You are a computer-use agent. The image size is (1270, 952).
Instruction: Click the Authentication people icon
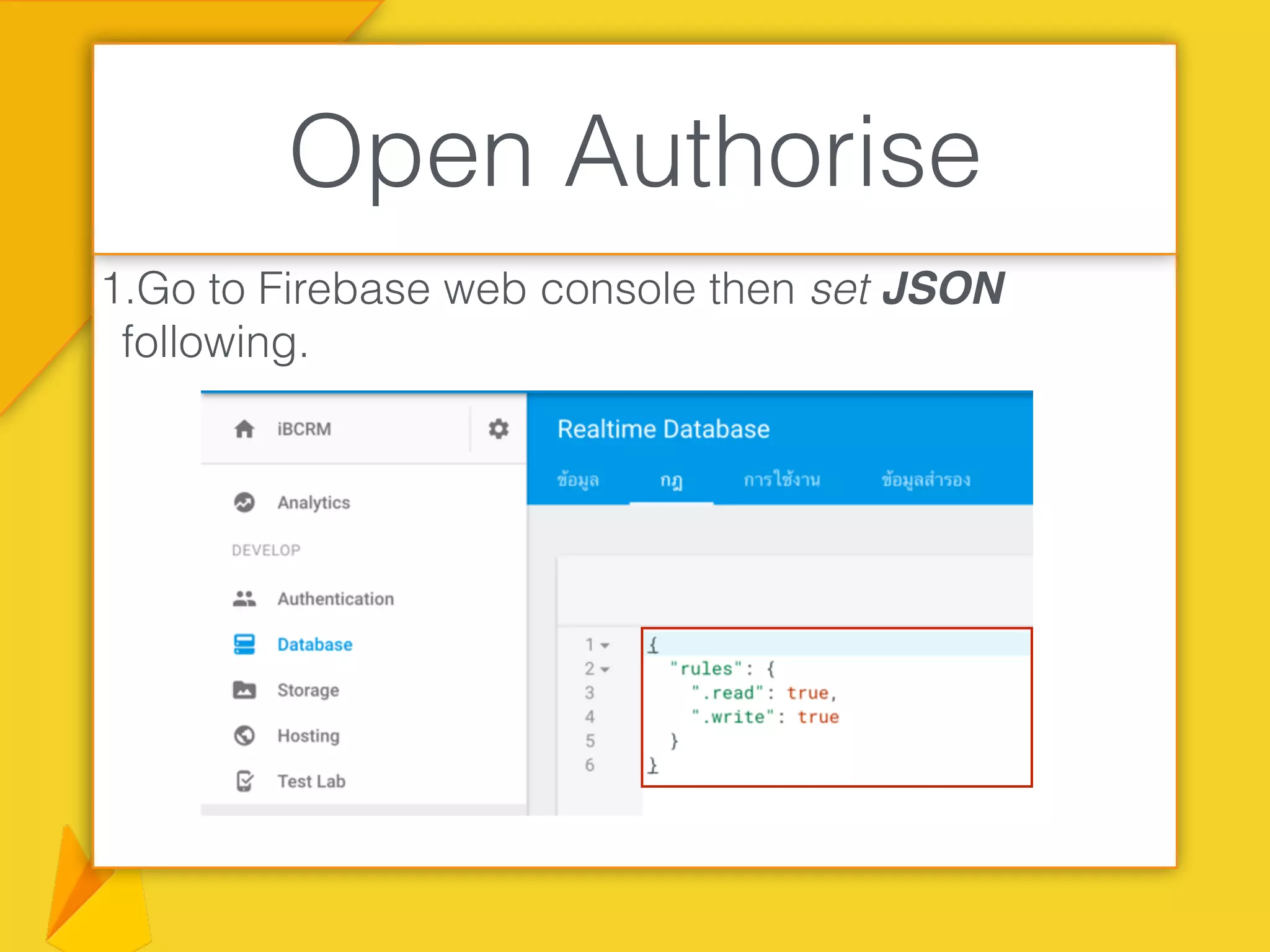coord(244,599)
